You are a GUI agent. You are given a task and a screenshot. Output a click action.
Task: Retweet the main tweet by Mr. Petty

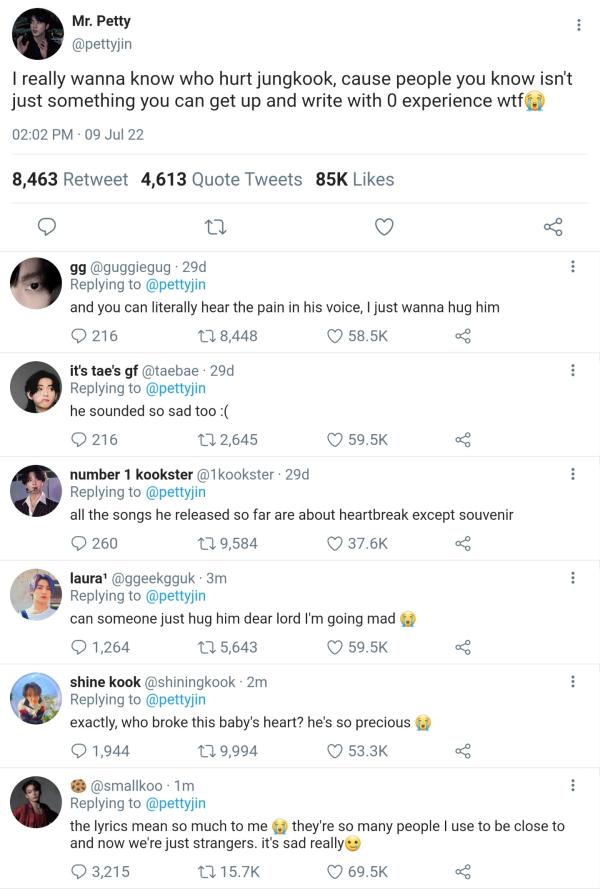click(x=214, y=228)
